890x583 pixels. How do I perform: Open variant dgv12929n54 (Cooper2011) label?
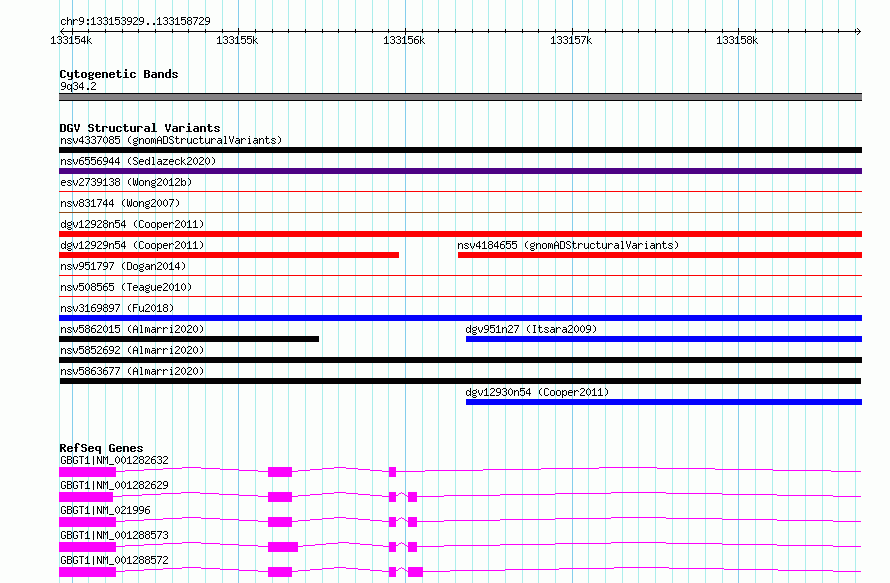click(x=132, y=245)
